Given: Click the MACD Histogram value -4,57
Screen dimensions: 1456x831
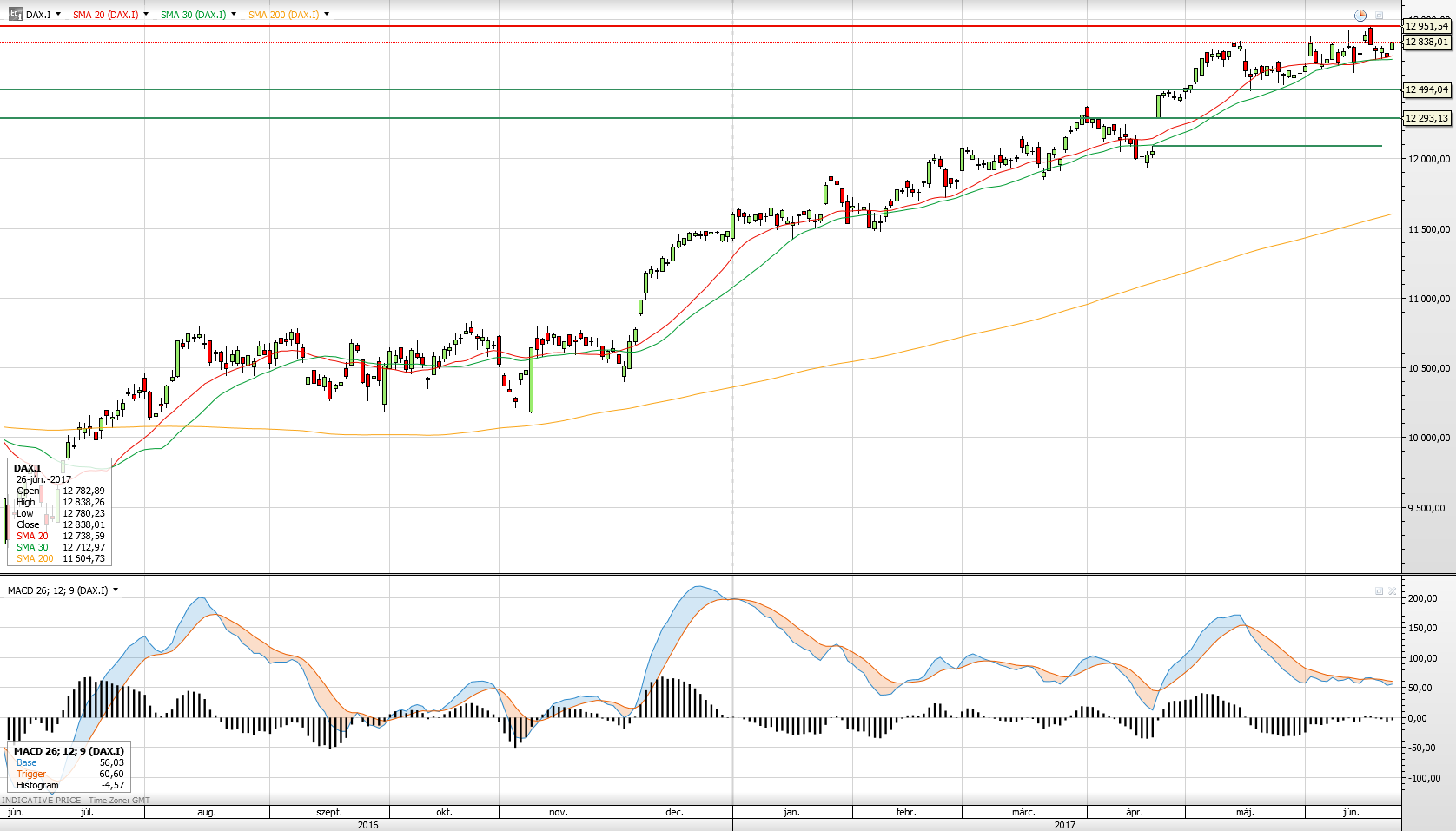Looking at the screenshot, I should click(113, 785).
